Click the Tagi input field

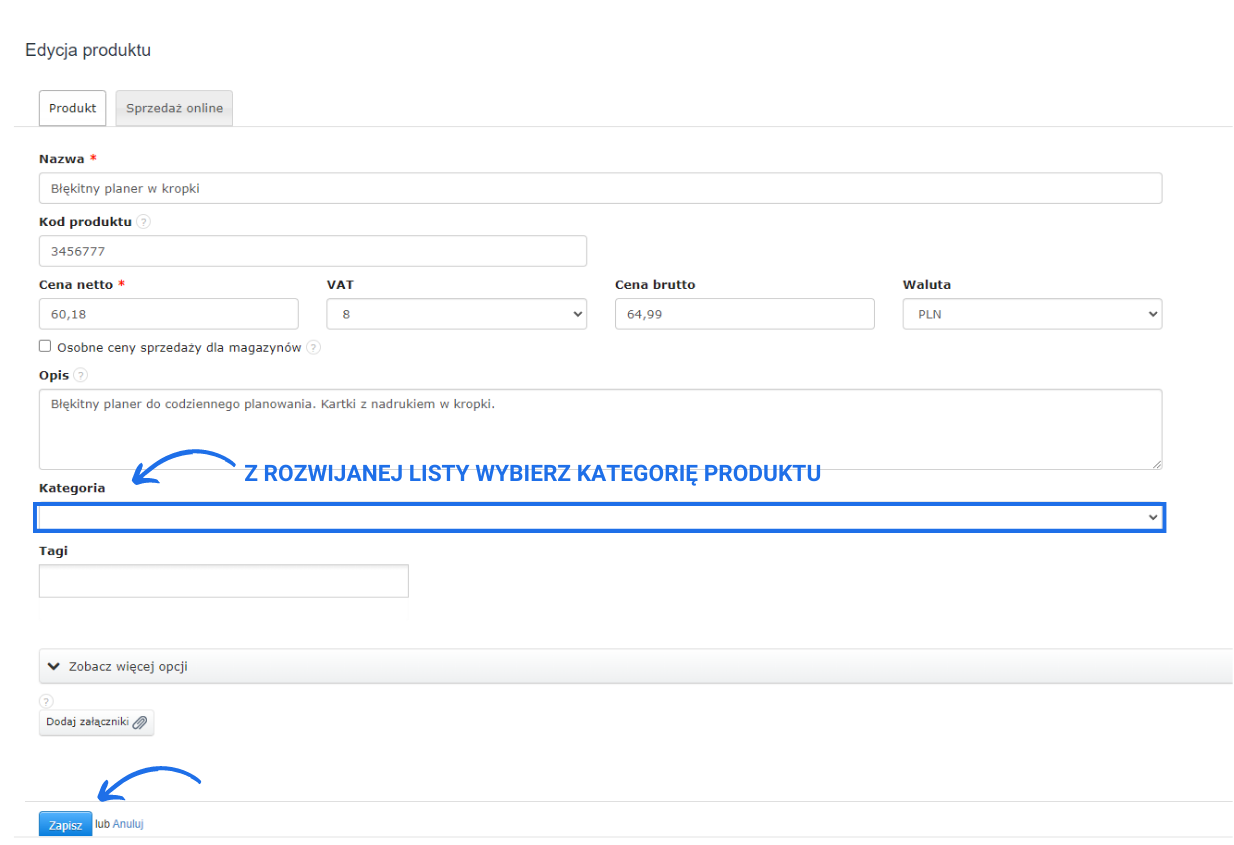point(223,581)
